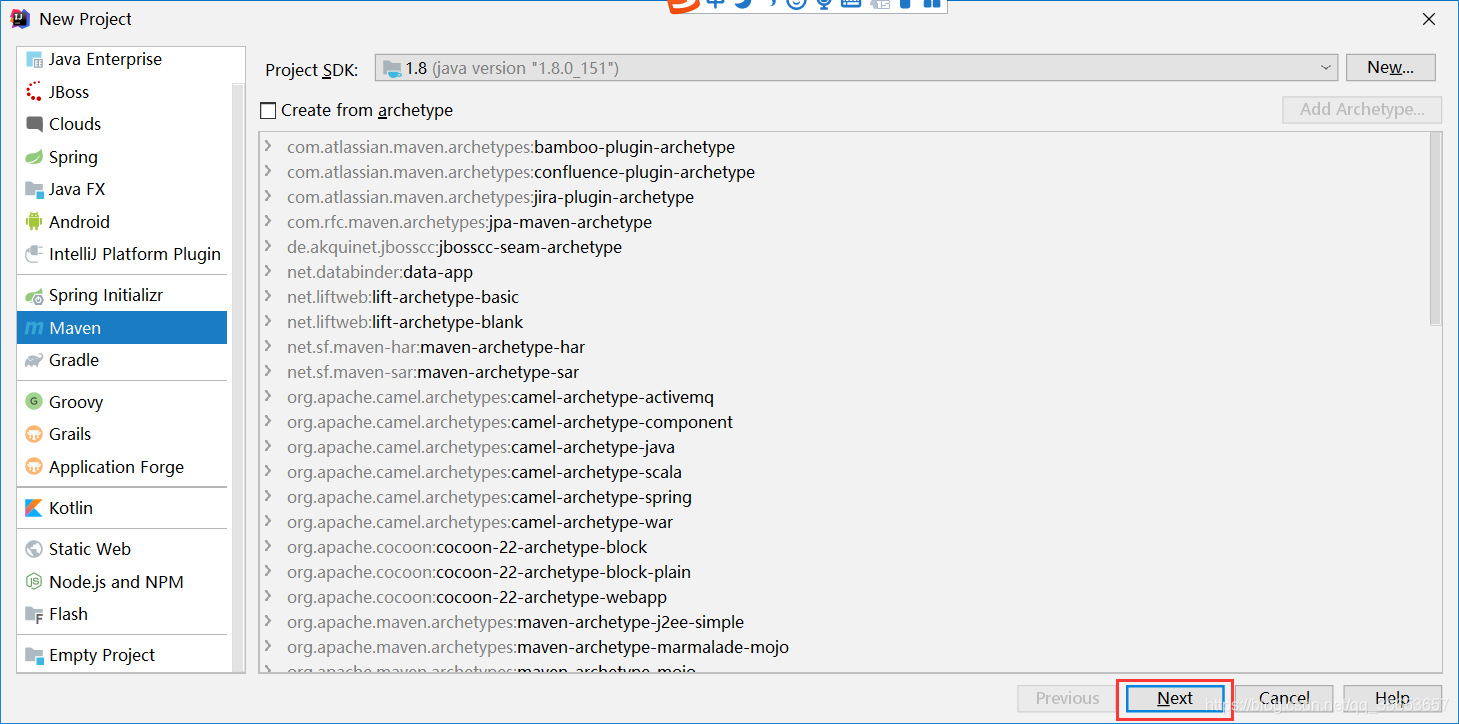Click the Gradle elephant icon

pos(34,360)
